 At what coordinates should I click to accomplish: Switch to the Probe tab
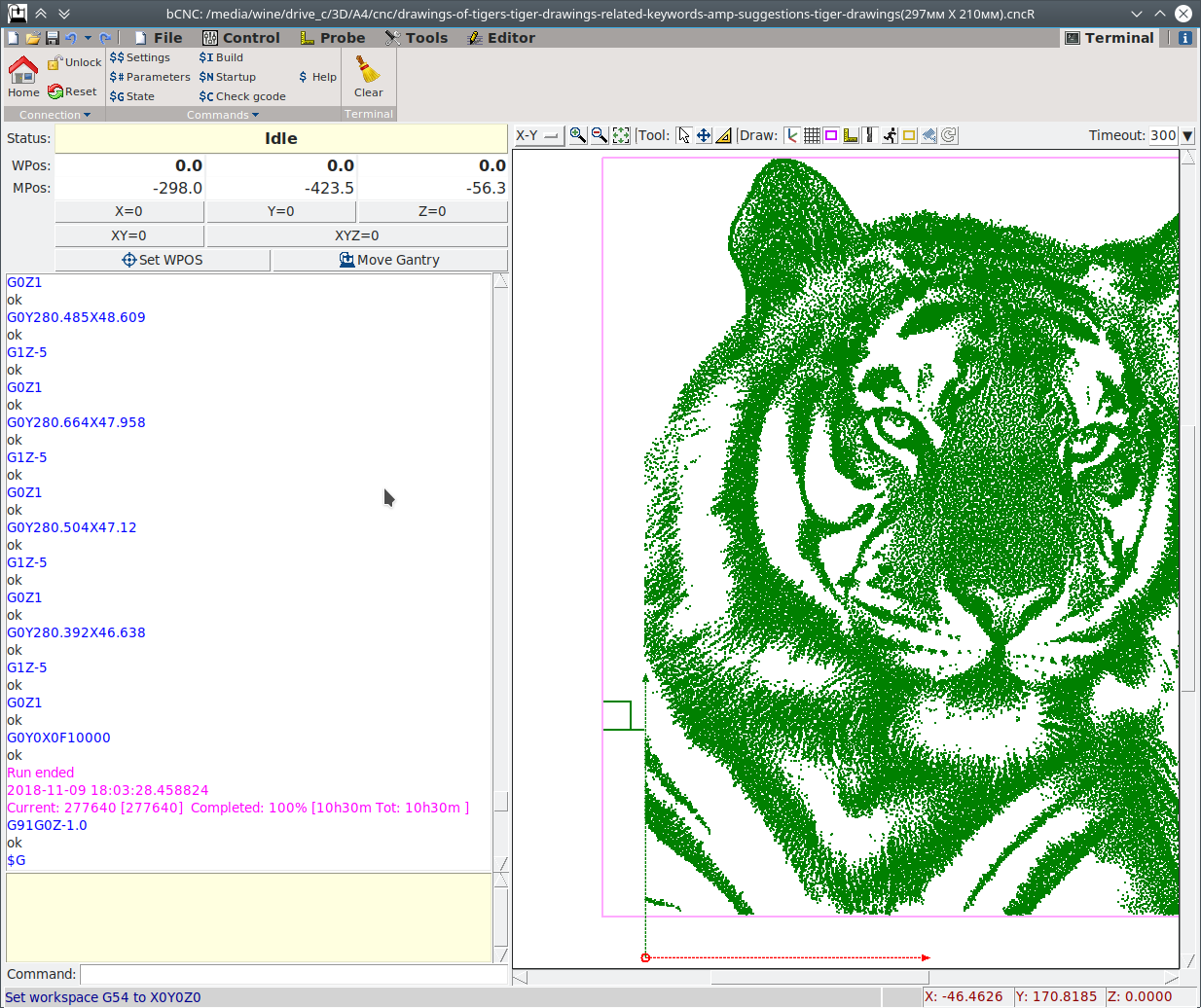(333, 38)
